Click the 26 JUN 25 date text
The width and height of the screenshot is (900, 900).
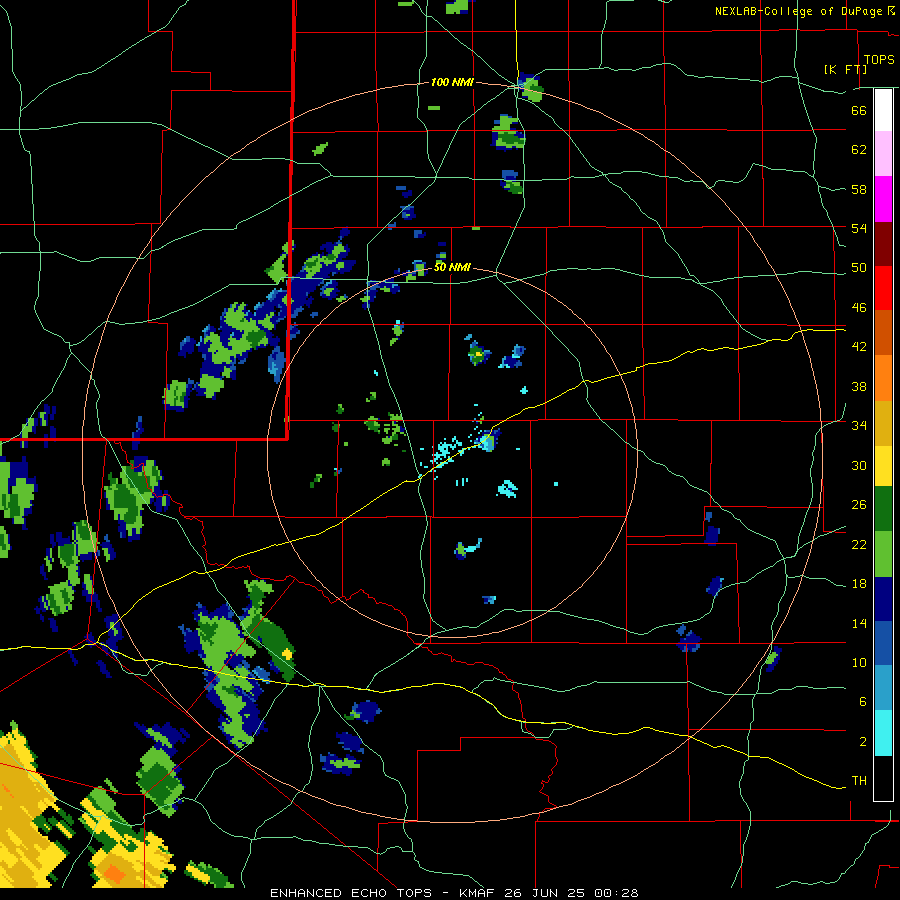(546, 893)
